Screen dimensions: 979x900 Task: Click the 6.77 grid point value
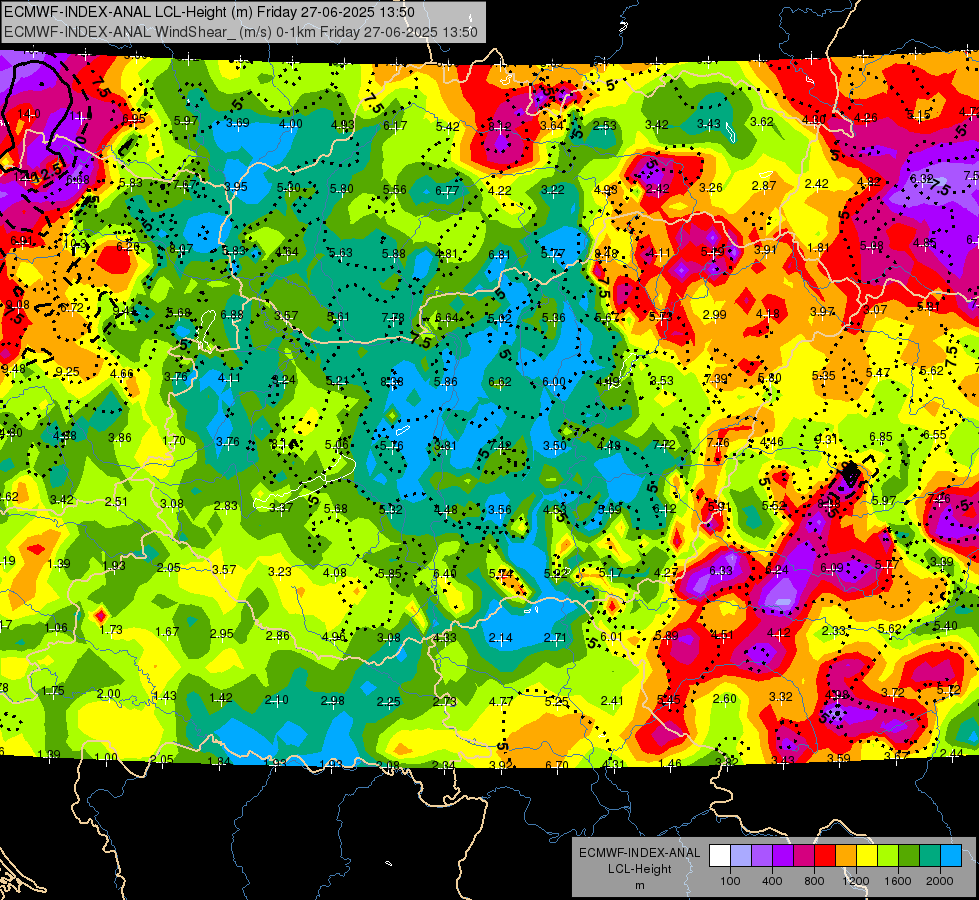click(447, 190)
